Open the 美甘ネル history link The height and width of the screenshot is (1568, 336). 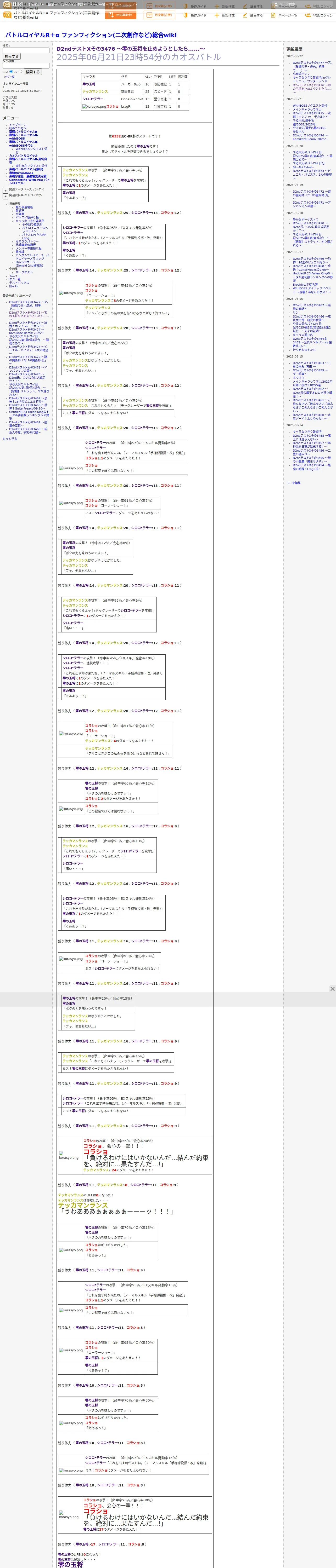point(298,131)
